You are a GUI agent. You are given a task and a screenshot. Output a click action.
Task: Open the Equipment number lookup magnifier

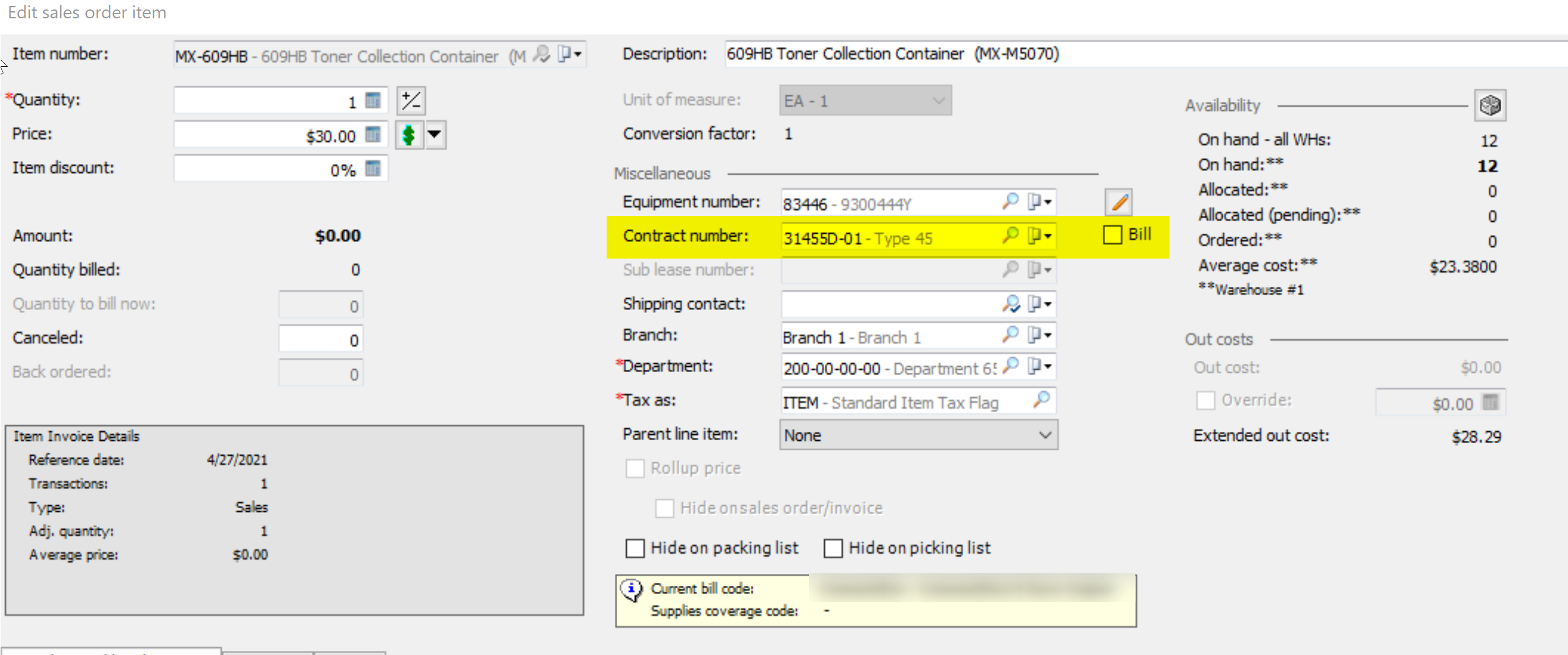[1011, 202]
